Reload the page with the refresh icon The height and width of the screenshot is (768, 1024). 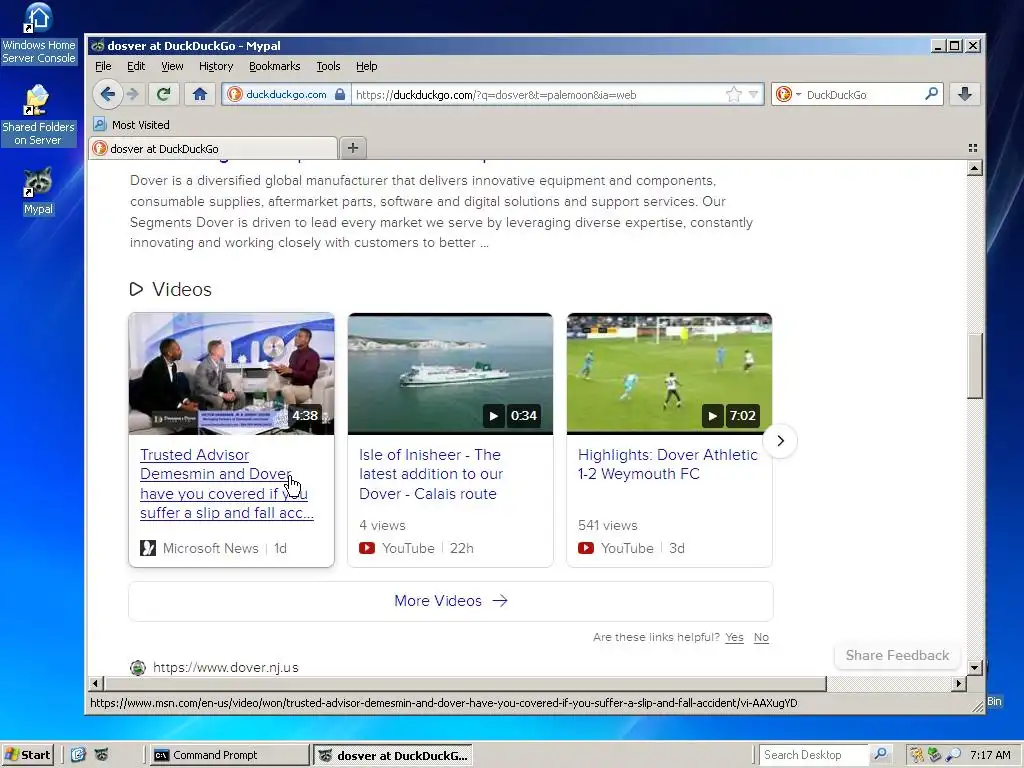coord(163,94)
